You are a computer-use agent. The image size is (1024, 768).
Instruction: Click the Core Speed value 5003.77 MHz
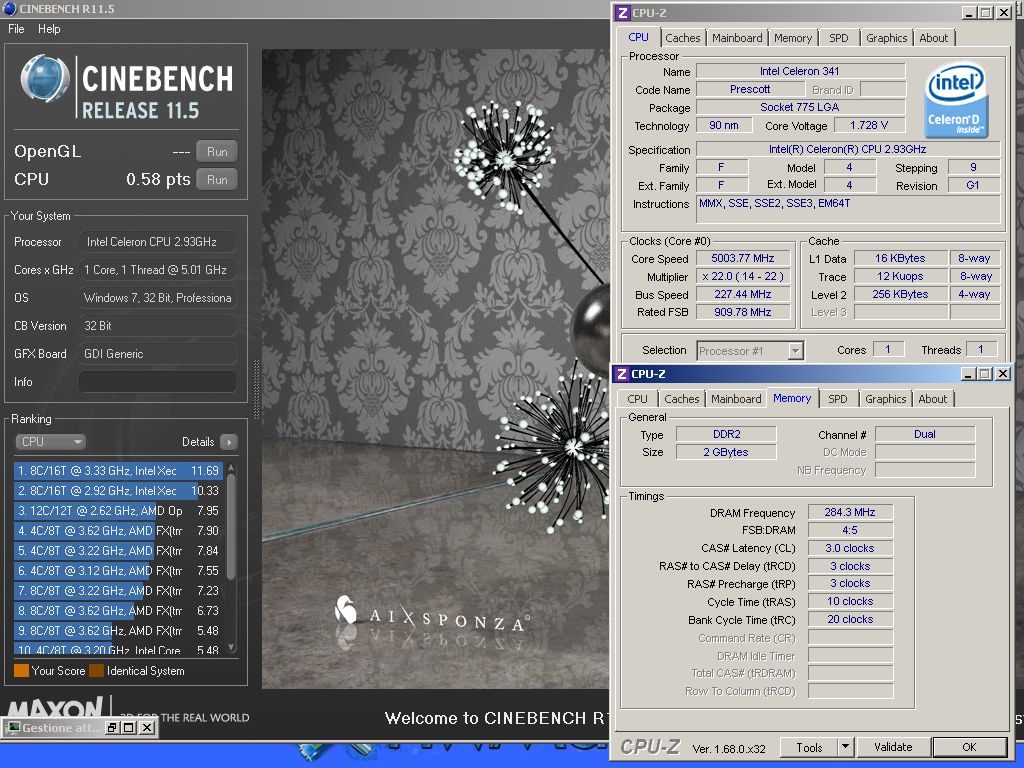coord(743,259)
